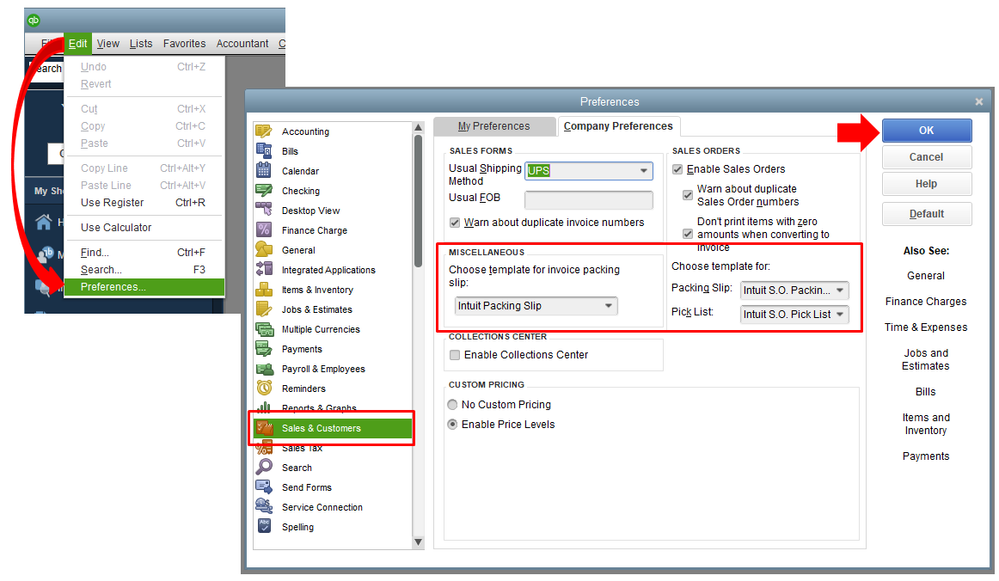999x581 pixels.
Task: Open the Finance Charge percent icon
Action: tap(264, 230)
